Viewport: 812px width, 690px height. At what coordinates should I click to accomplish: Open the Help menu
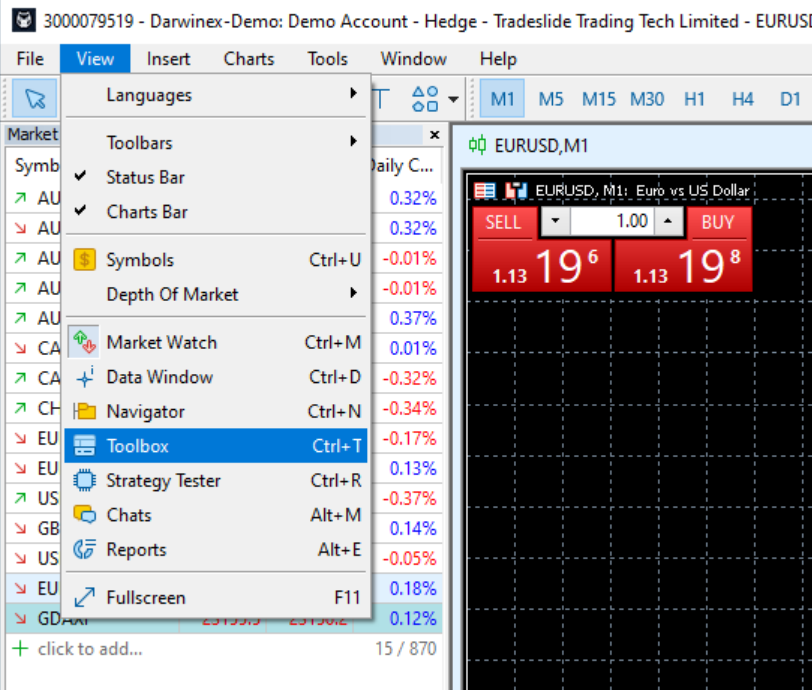click(x=498, y=59)
